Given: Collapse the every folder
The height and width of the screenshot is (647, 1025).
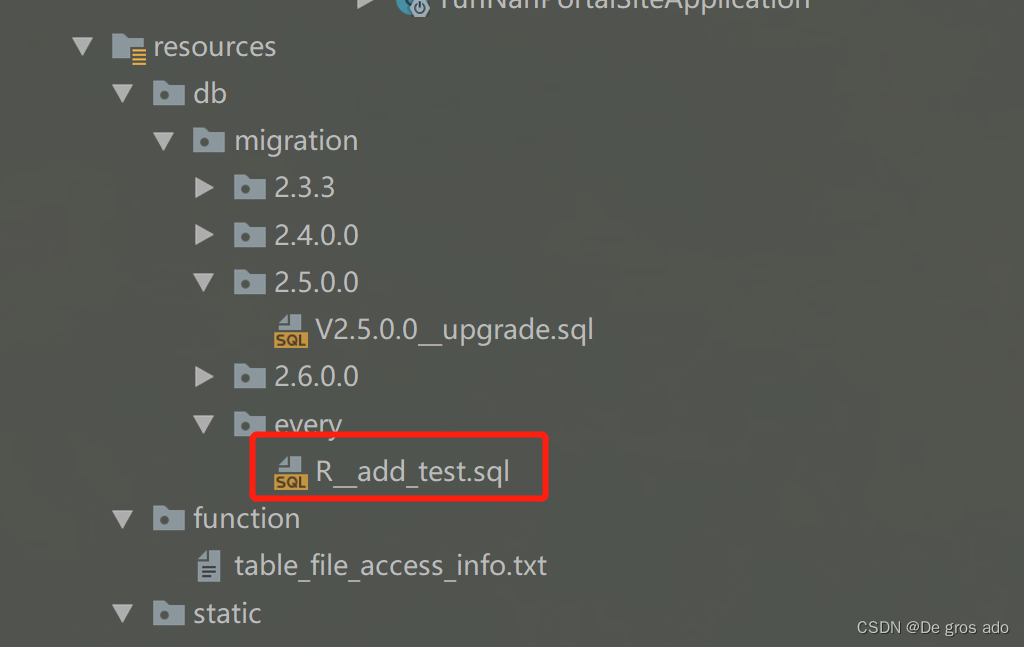Looking at the screenshot, I should pyautogui.click(x=204, y=423).
